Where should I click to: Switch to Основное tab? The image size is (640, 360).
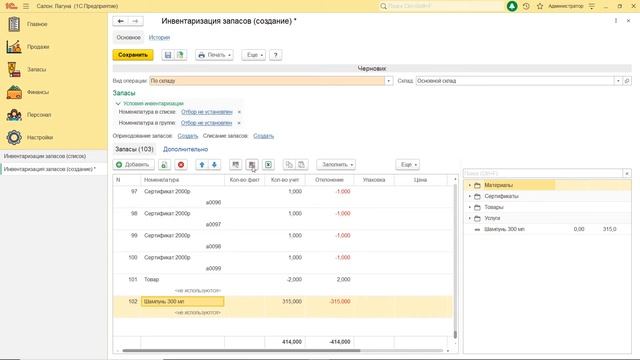[129, 38]
